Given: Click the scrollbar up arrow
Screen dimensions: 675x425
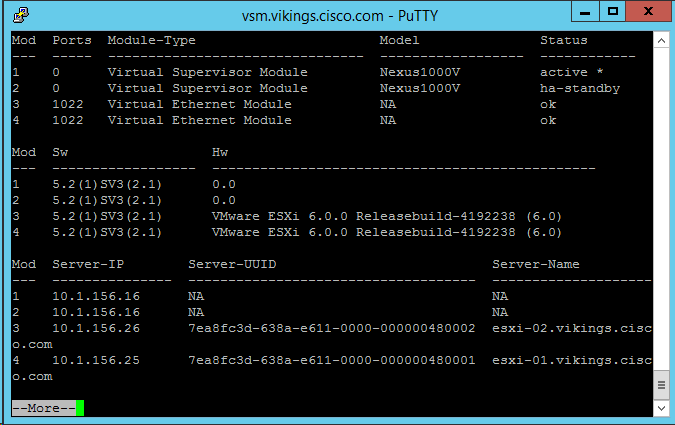Looking at the screenshot, I should pyautogui.click(x=661, y=41).
